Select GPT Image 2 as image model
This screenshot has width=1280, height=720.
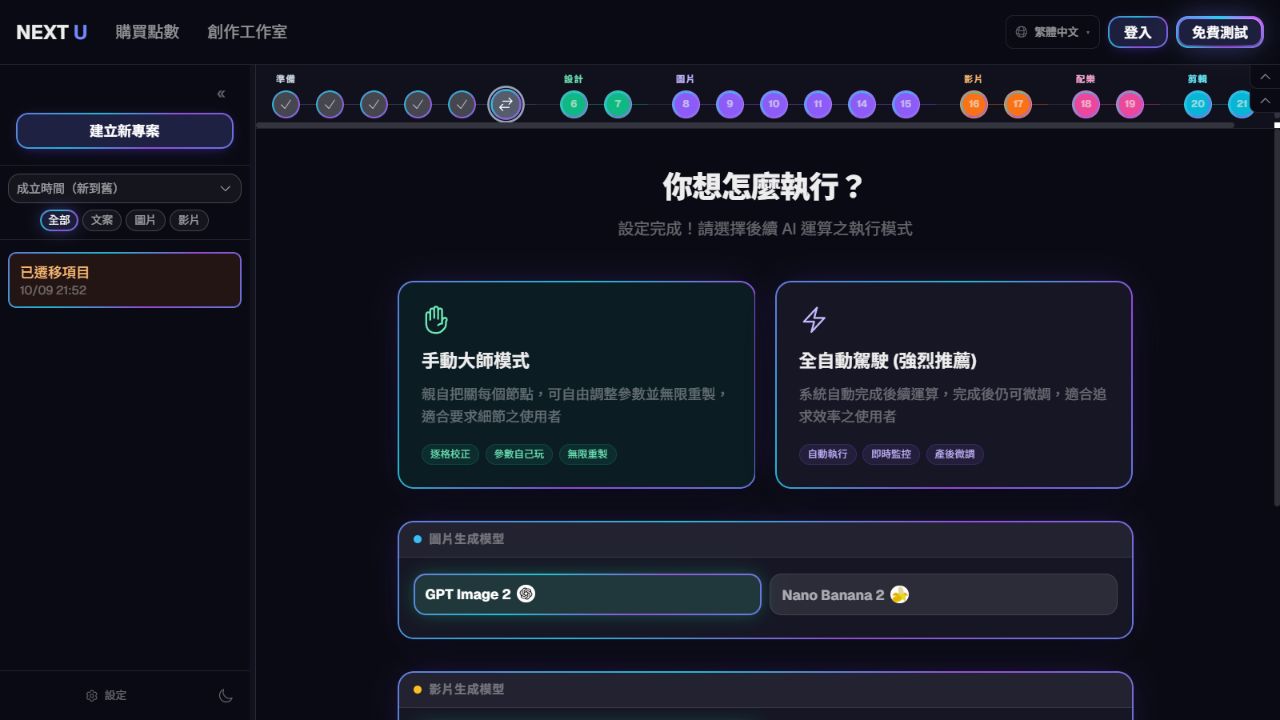coord(588,594)
